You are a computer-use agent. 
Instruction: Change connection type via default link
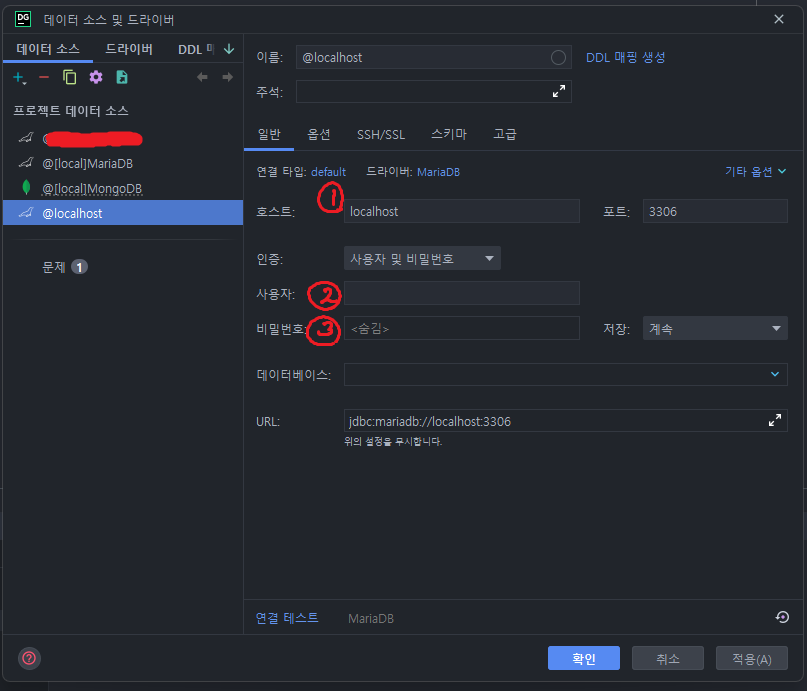(328, 172)
